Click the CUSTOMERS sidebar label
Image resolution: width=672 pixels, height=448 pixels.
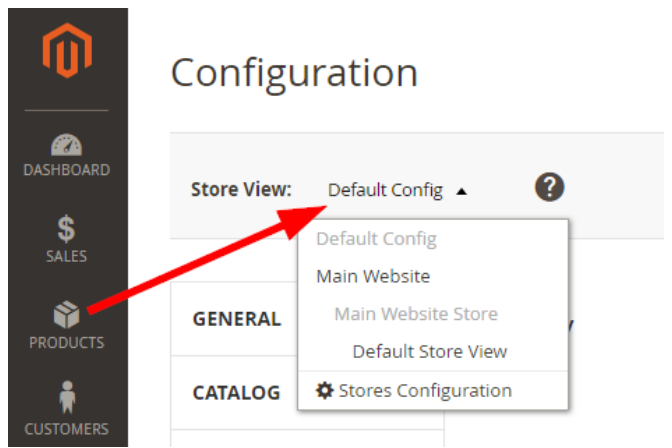(x=66, y=429)
